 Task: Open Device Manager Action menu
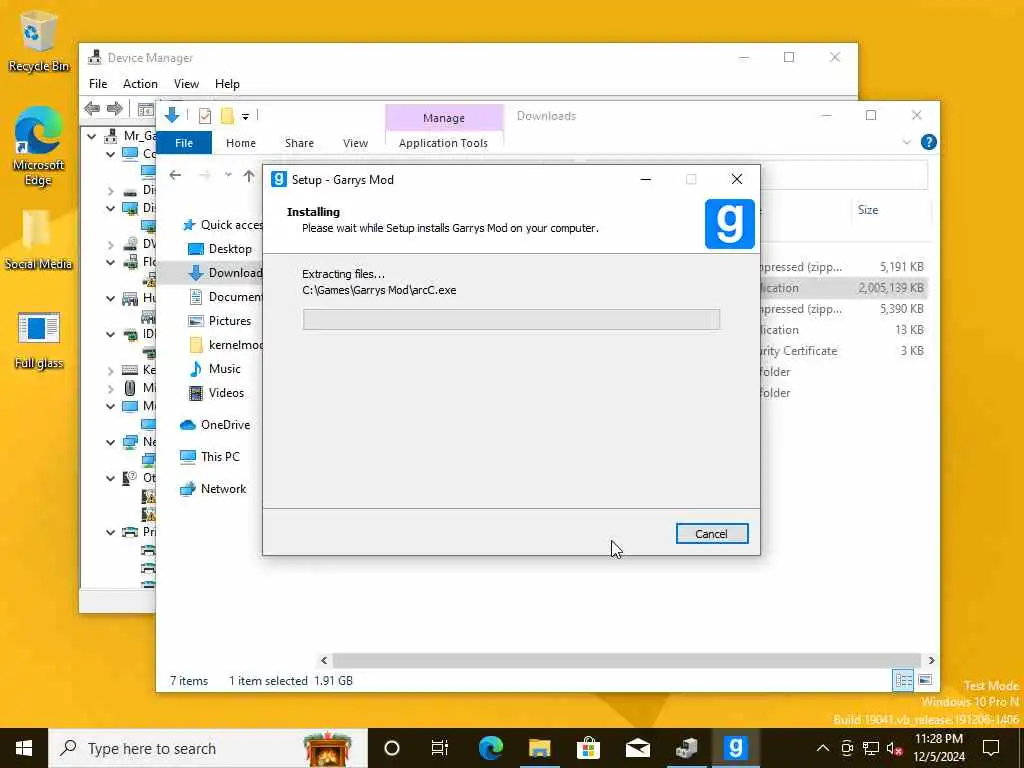tap(140, 84)
